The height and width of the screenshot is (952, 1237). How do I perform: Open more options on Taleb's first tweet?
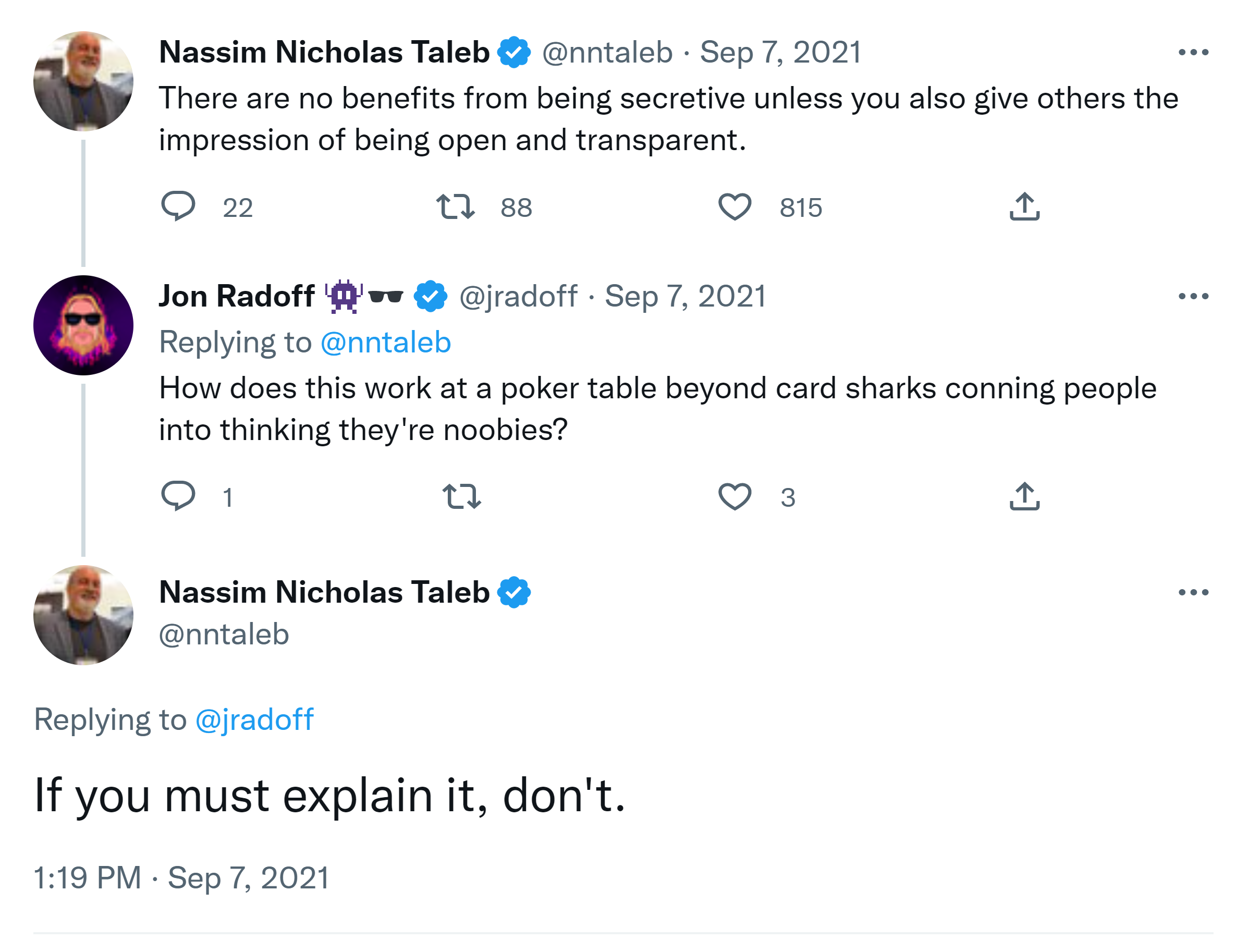[x=1193, y=52]
